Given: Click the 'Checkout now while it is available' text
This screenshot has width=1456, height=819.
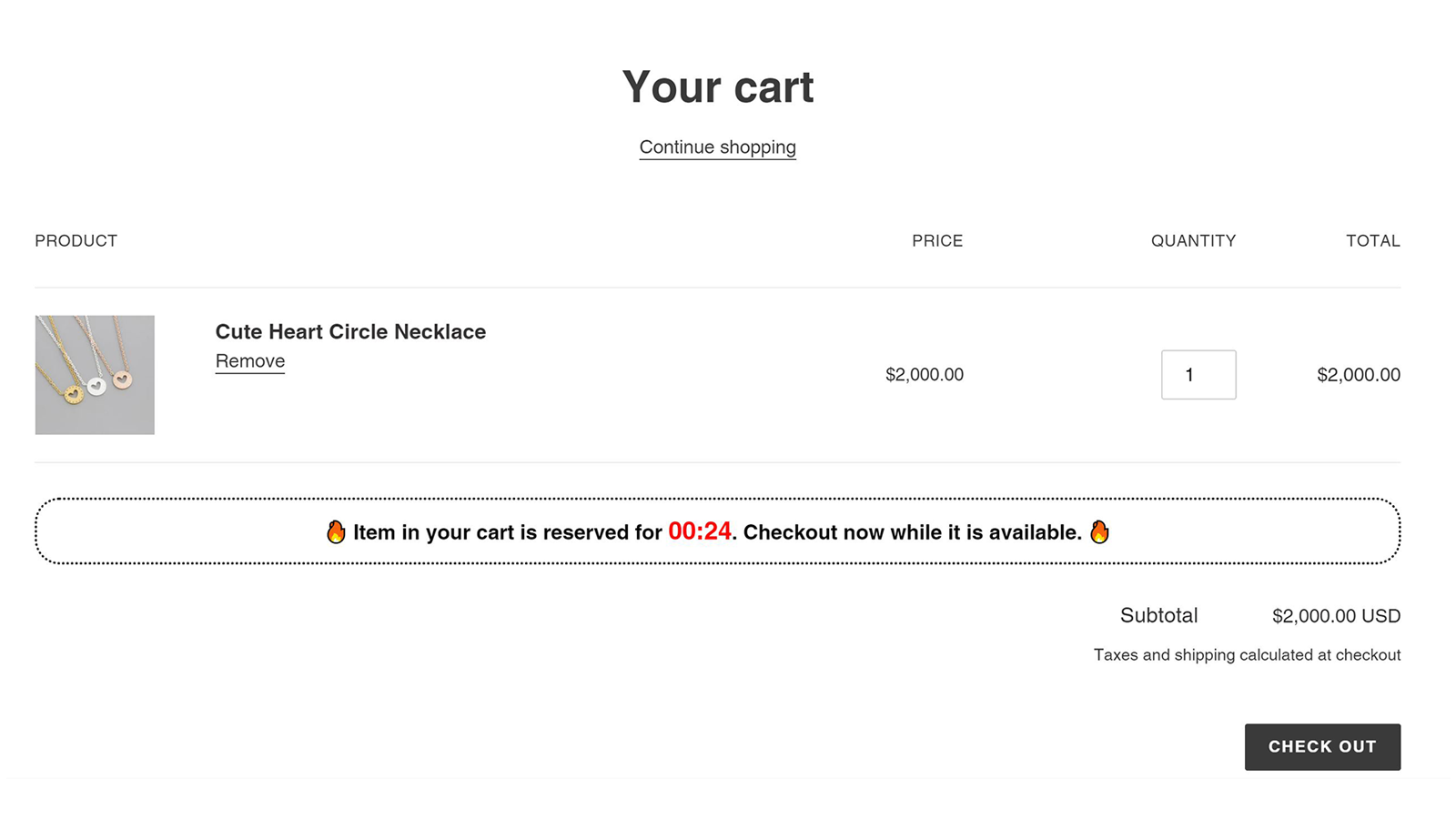Looking at the screenshot, I should pyautogui.click(x=912, y=532).
